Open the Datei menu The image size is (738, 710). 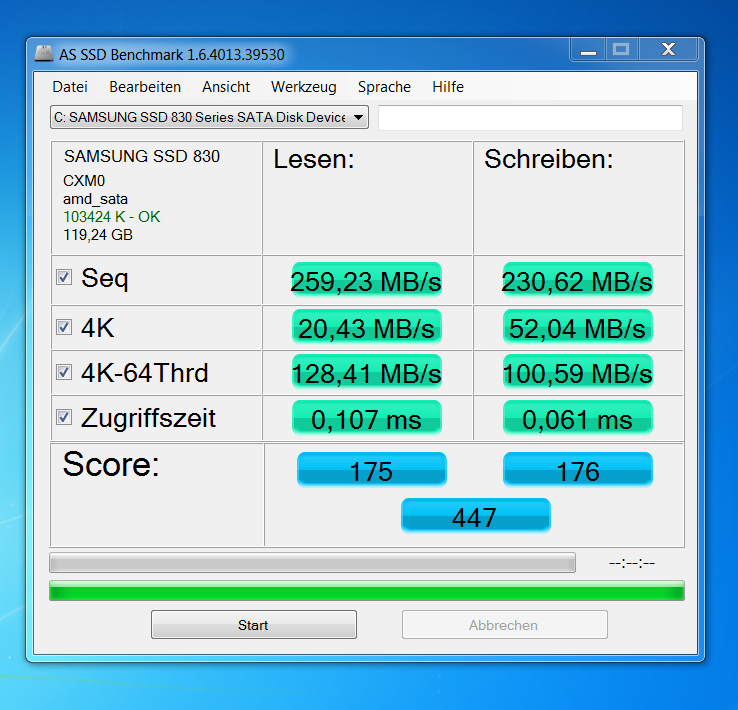point(70,87)
